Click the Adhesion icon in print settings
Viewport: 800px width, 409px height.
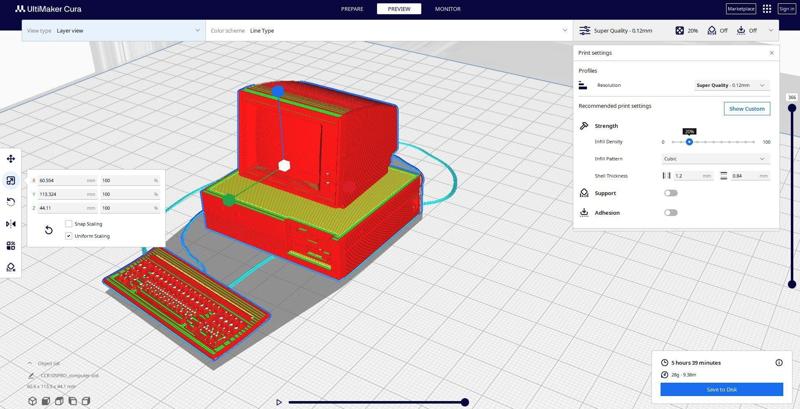[x=584, y=213]
